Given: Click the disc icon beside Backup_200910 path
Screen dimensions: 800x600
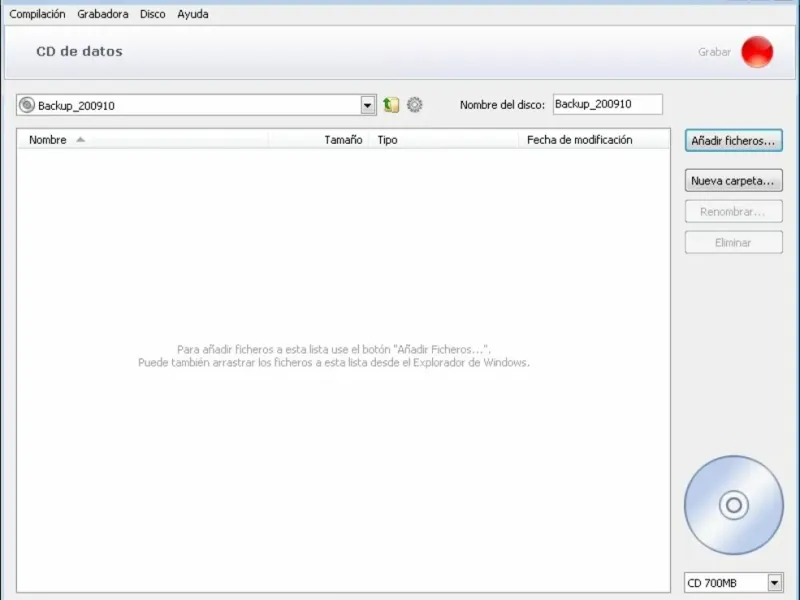Looking at the screenshot, I should 27,105.
